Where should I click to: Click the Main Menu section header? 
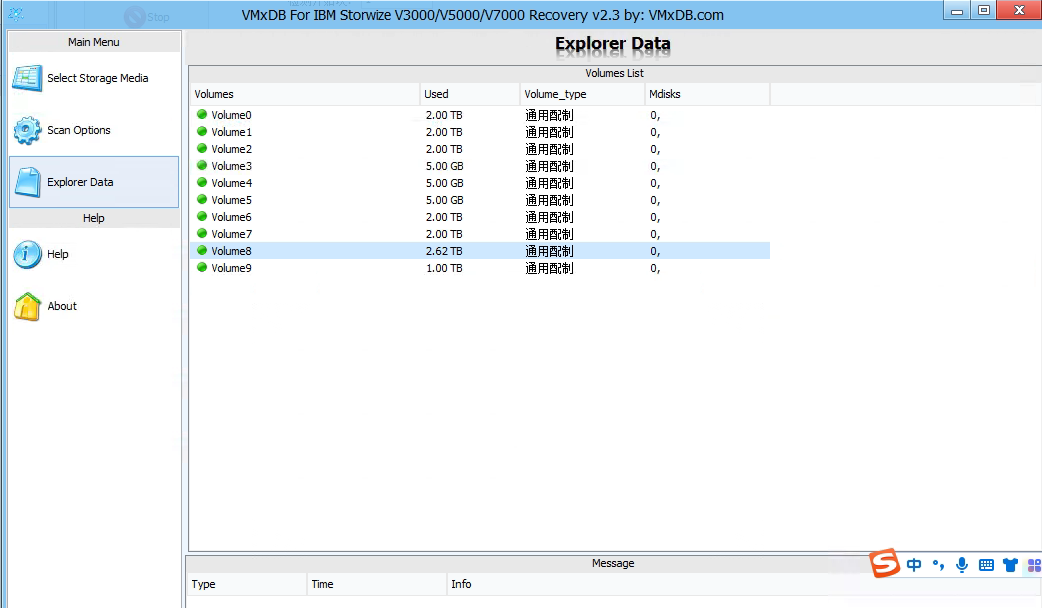(94, 42)
